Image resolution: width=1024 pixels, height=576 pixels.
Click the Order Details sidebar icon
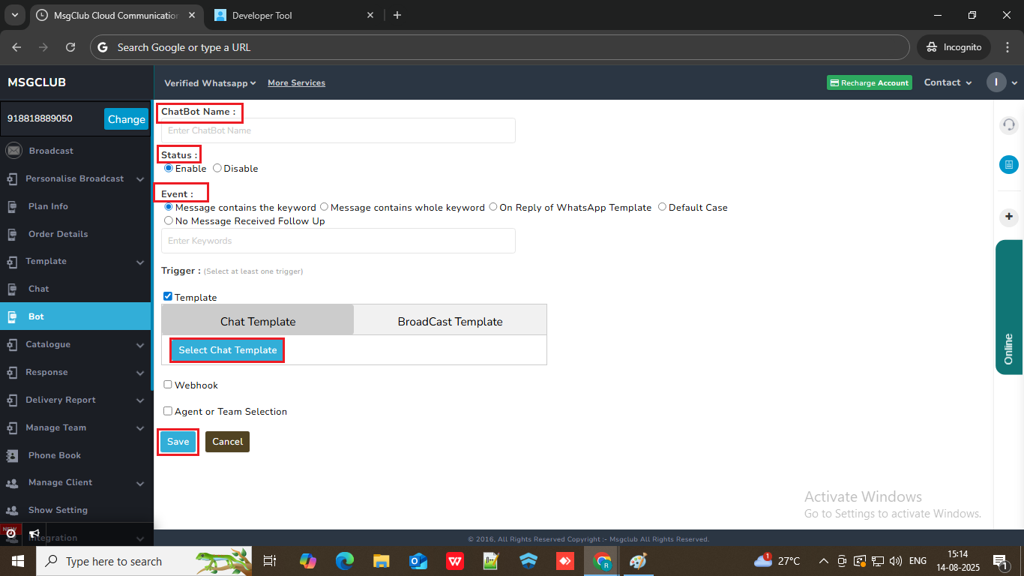tap(12, 234)
